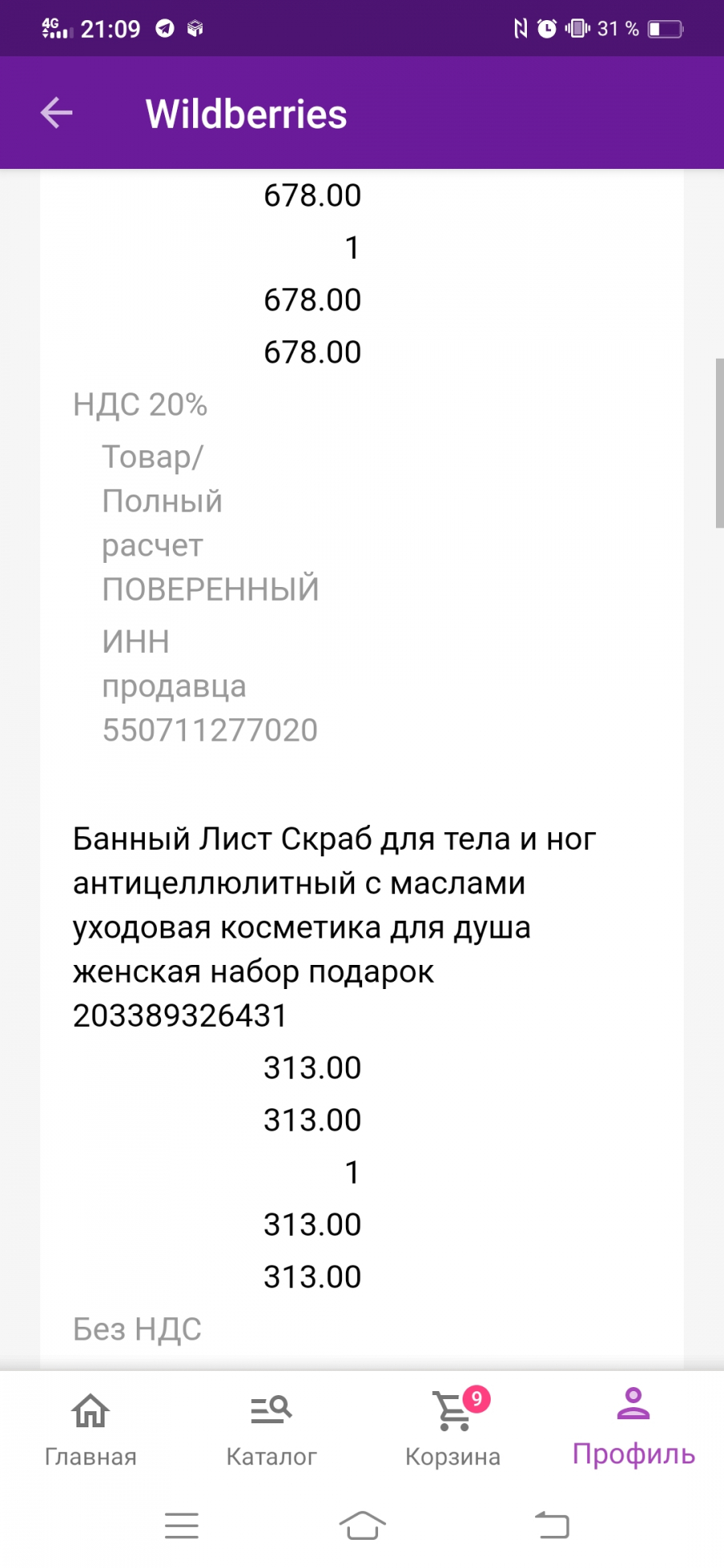
Task: Tap the Telegram notification icon in status bar
Action: point(165,29)
